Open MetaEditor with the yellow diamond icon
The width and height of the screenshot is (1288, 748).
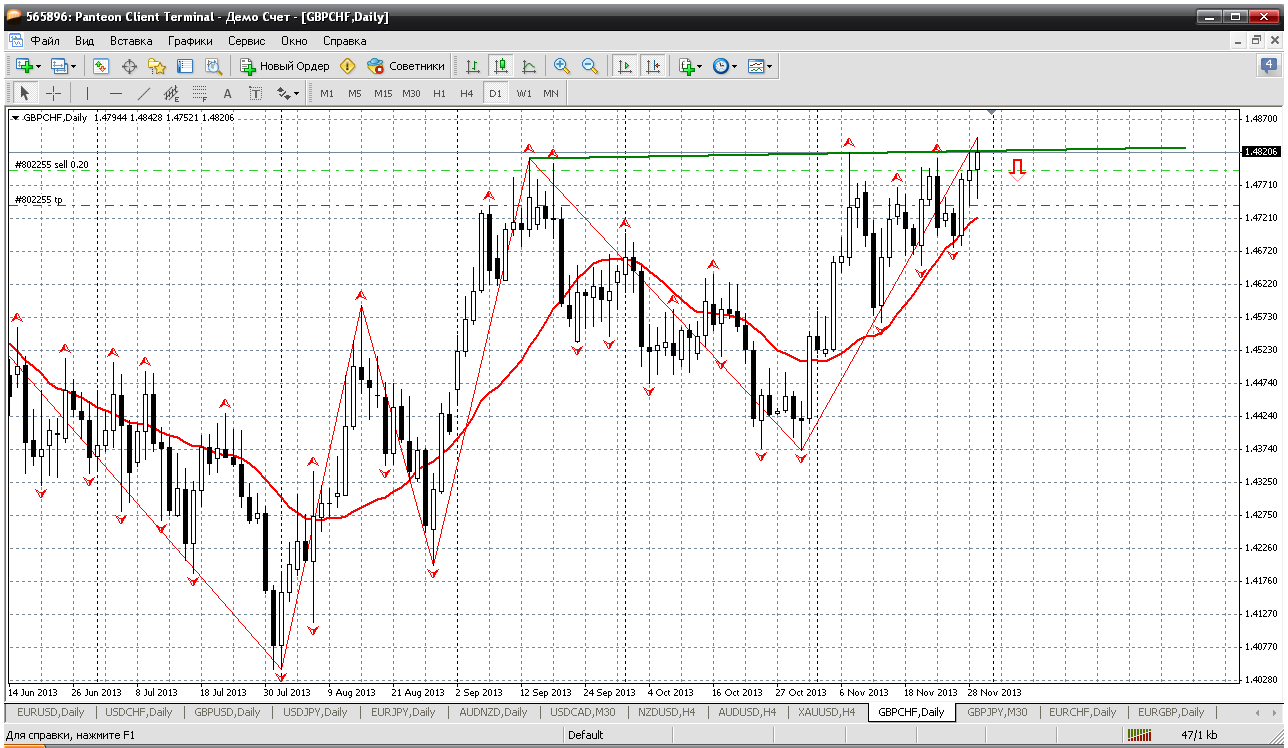coord(348,66)
